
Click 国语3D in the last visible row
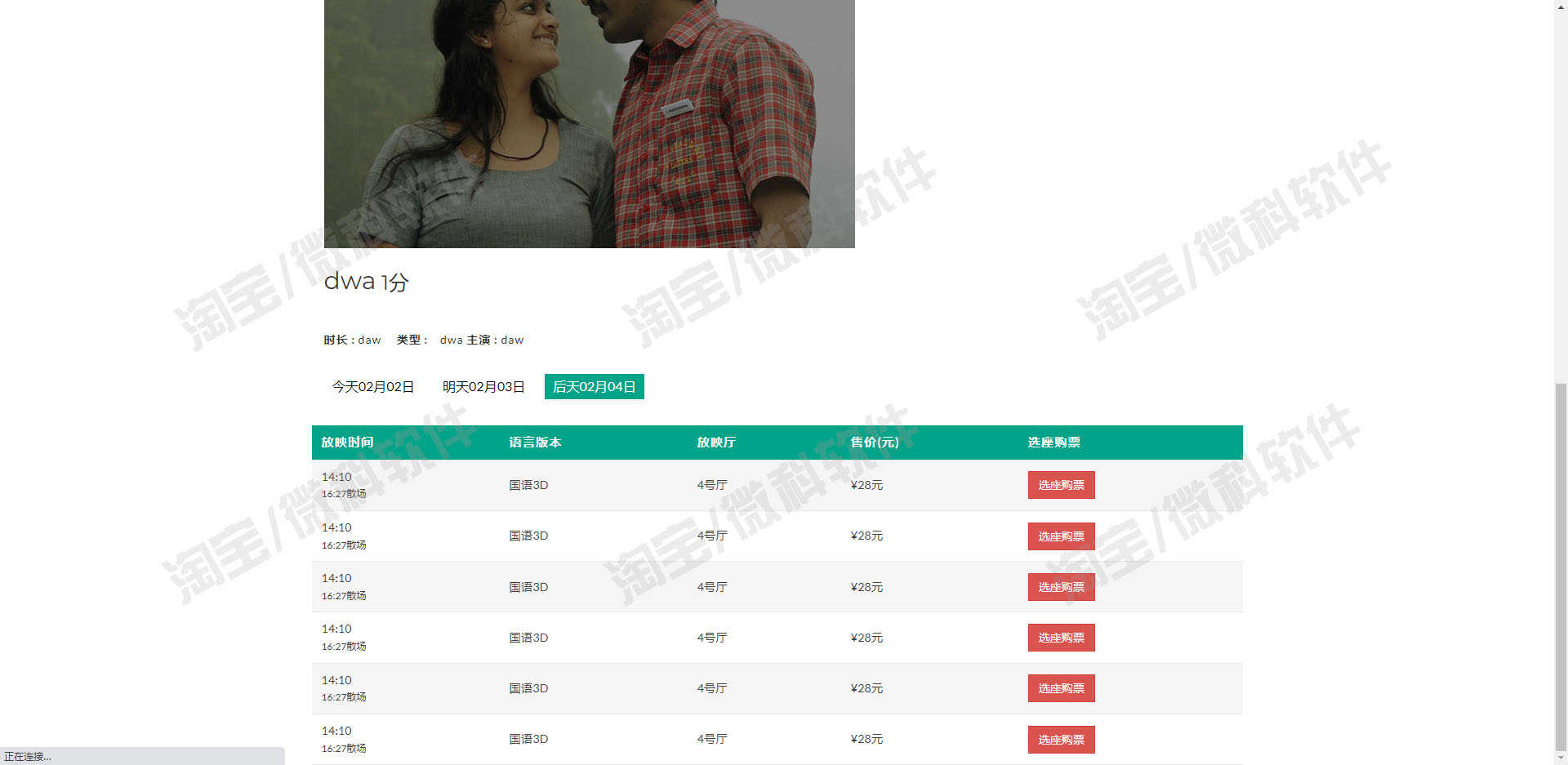528,739
